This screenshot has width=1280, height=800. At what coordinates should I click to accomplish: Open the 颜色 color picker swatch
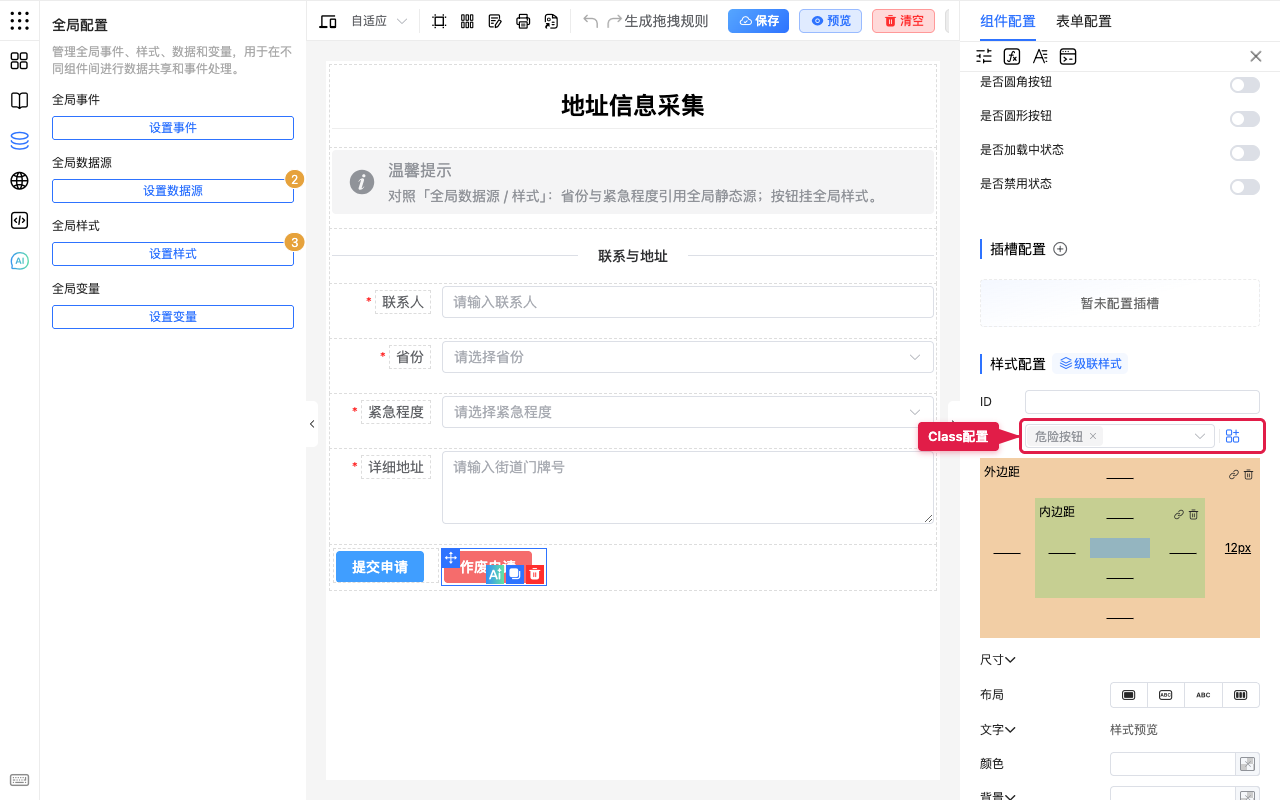point(1247,764)
